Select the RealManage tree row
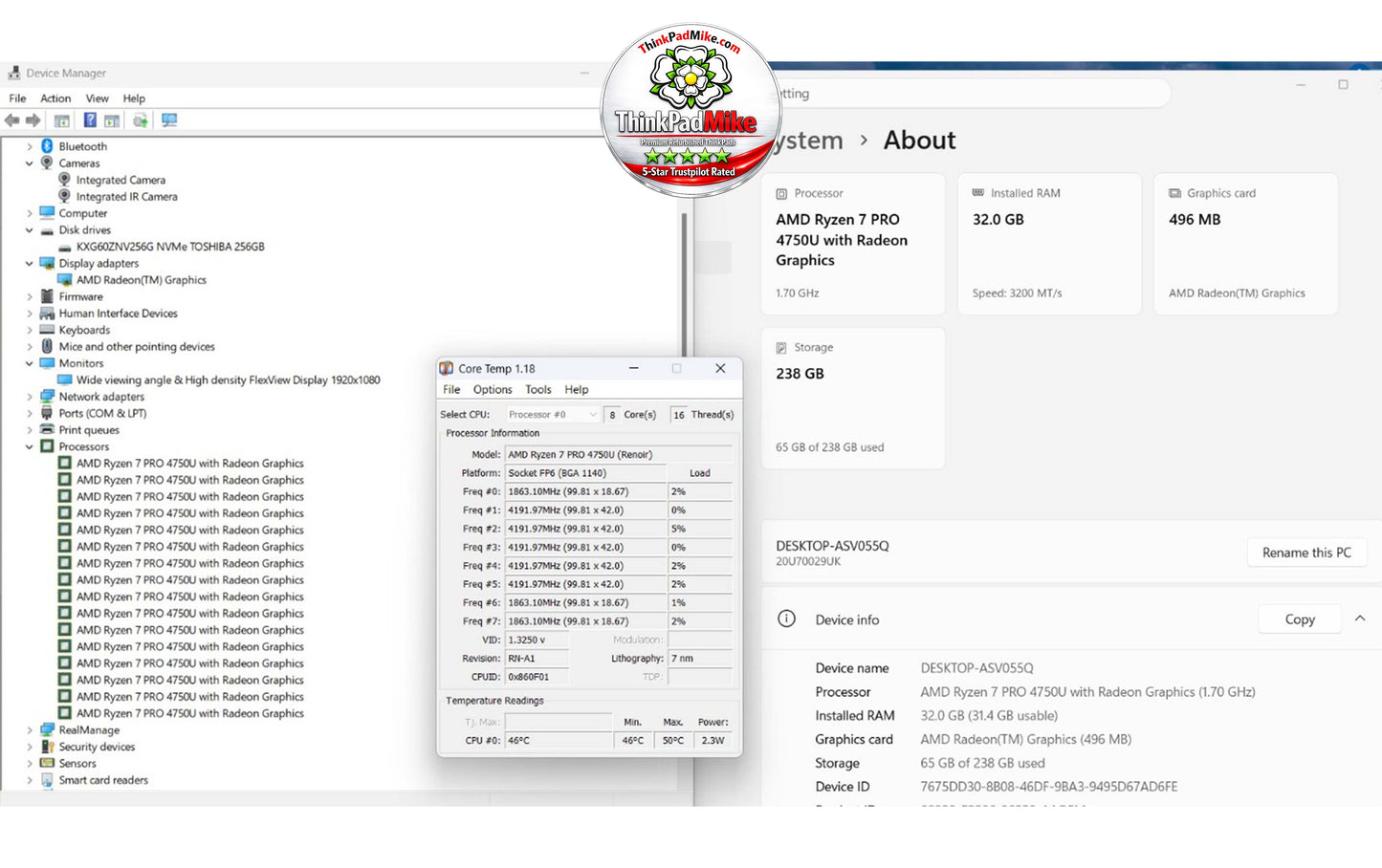Image resolution: width=1382 pixels, height=868 pixels. click(x=89, y=730)
